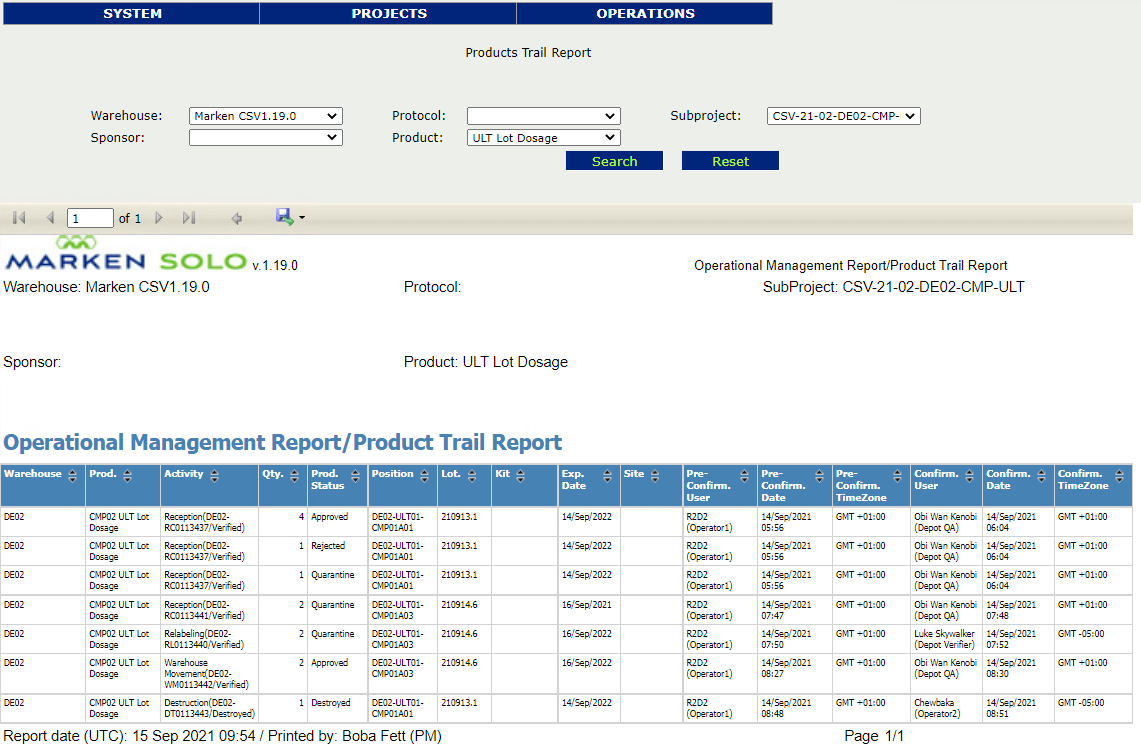Go to previous report page
The height and width of the screenshot is (750, 1141).
(x=50, y=218)
